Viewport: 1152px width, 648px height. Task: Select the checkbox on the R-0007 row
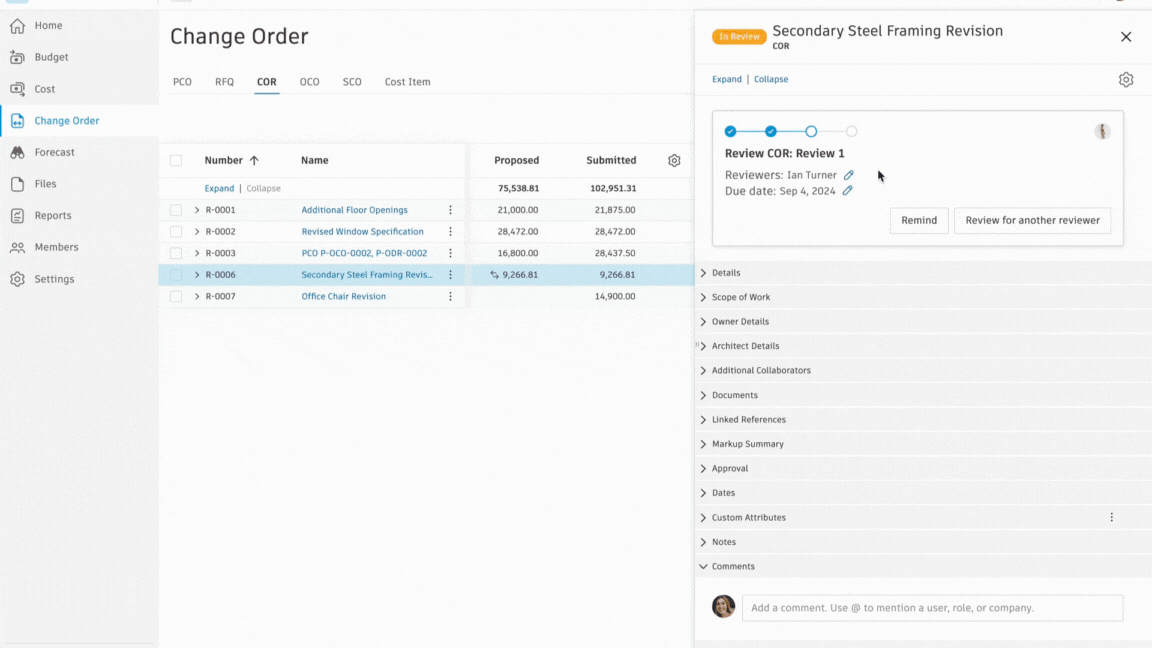pyautogui.click(x=175, y=296)
